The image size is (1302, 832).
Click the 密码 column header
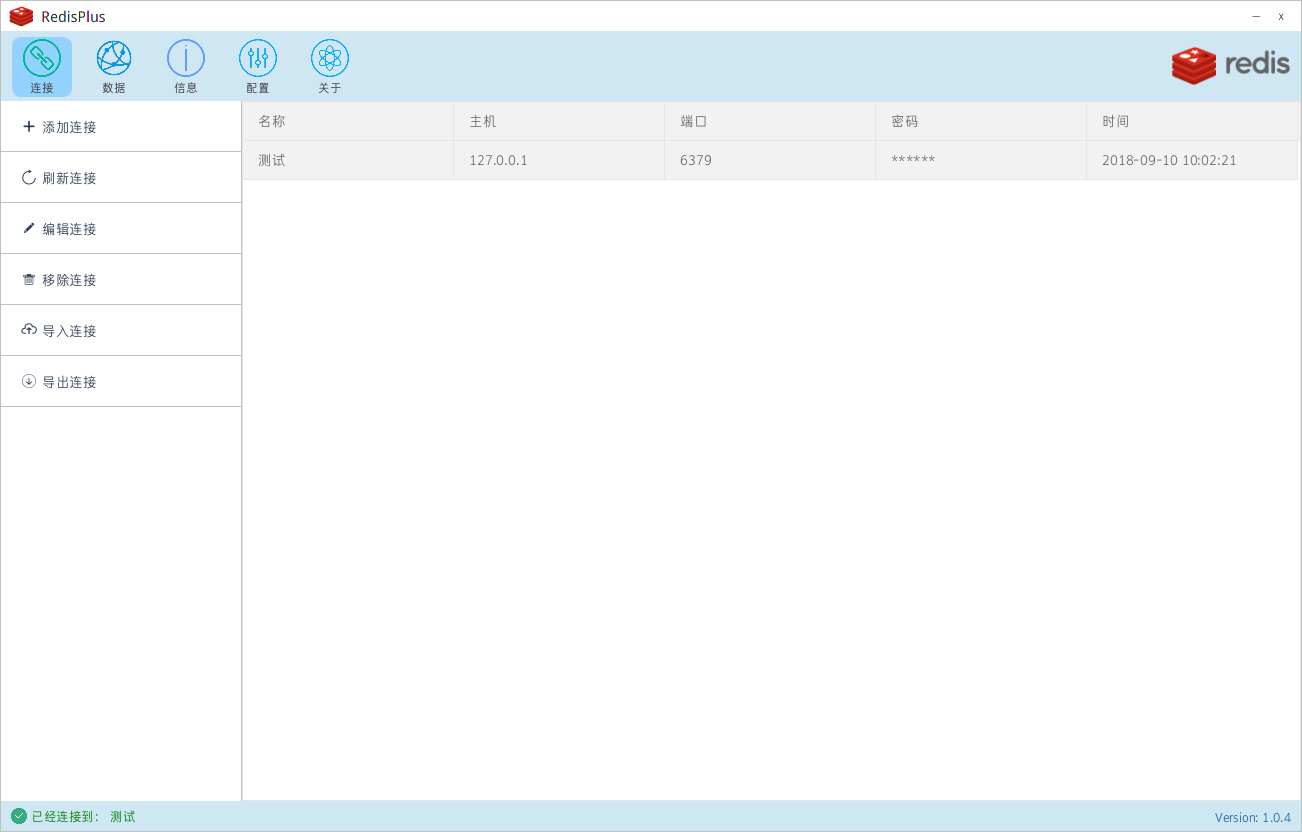click(x=981, y=121)
